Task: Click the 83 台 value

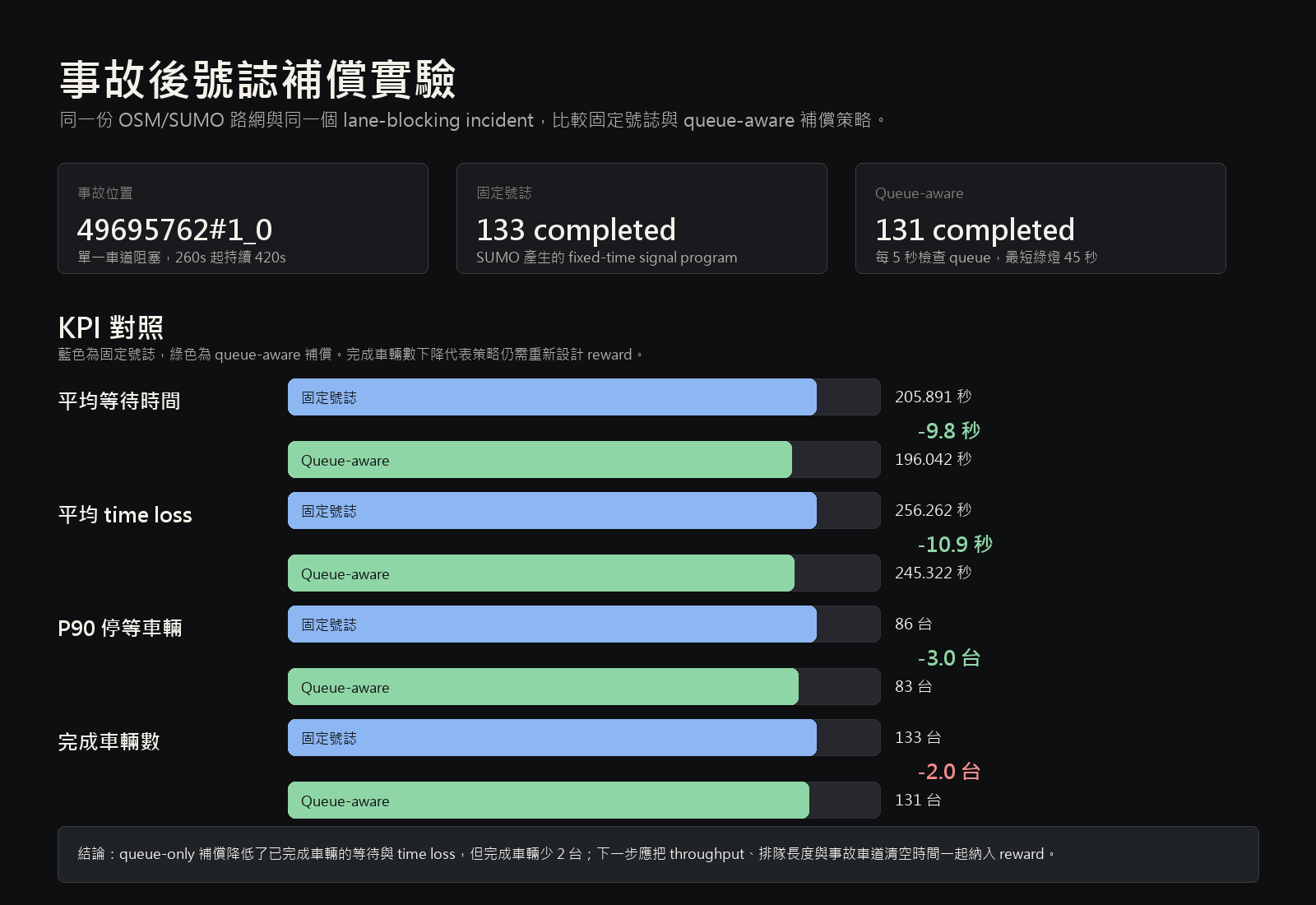Action: click(914, 686)
